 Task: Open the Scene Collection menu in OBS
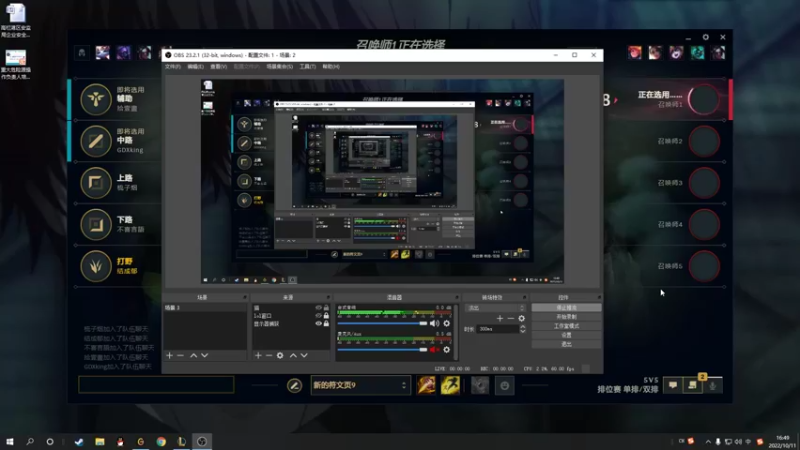(280, 67)
